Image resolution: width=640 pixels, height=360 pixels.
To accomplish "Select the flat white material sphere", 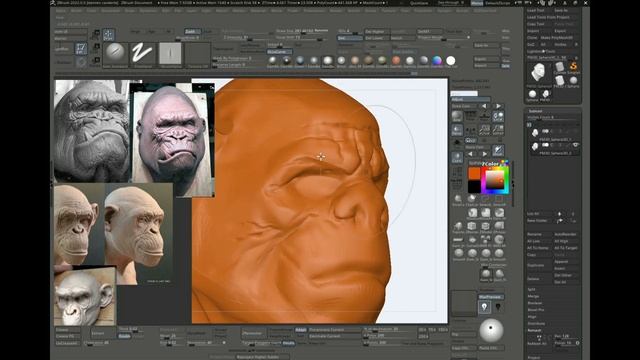I will pos(451,61).
